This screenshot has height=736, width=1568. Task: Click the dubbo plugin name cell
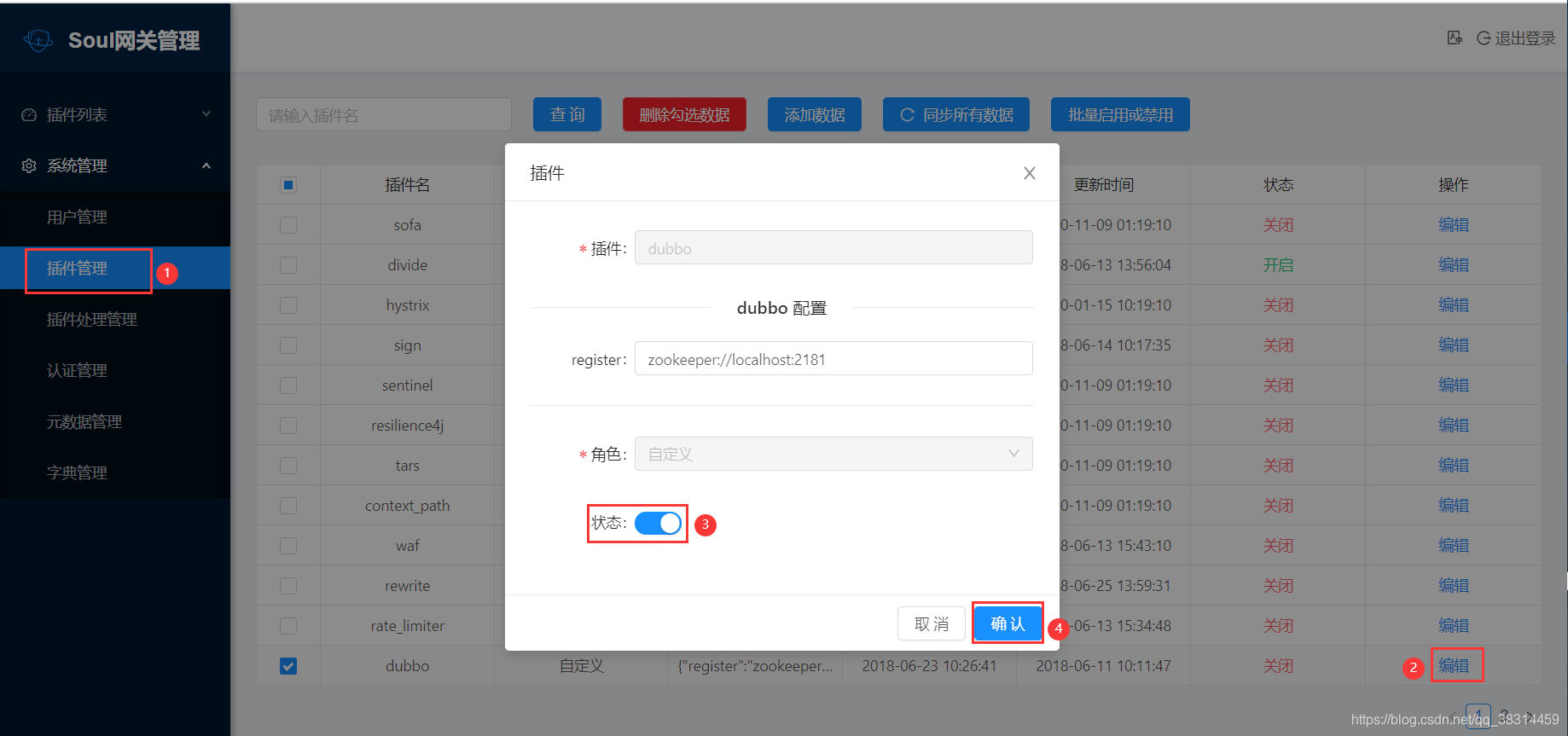(407, 666)
